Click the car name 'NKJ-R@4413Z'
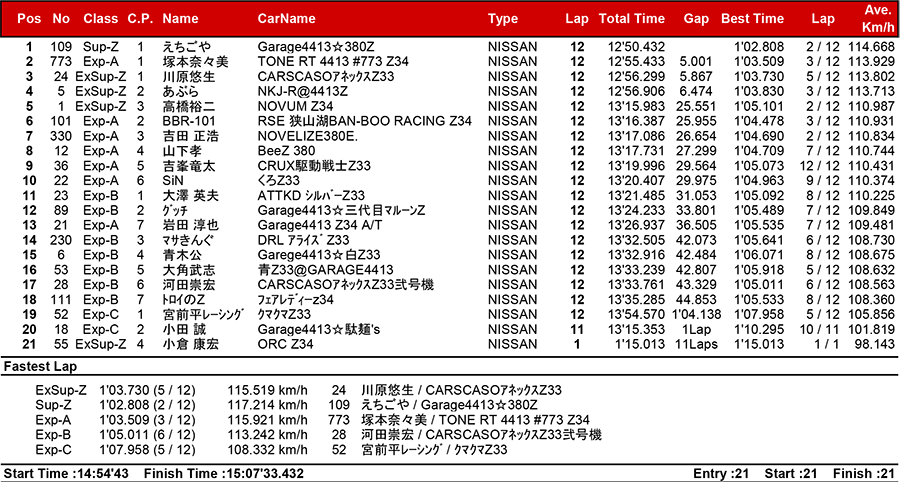The image size is (900, 482). (x=302, y=92)
